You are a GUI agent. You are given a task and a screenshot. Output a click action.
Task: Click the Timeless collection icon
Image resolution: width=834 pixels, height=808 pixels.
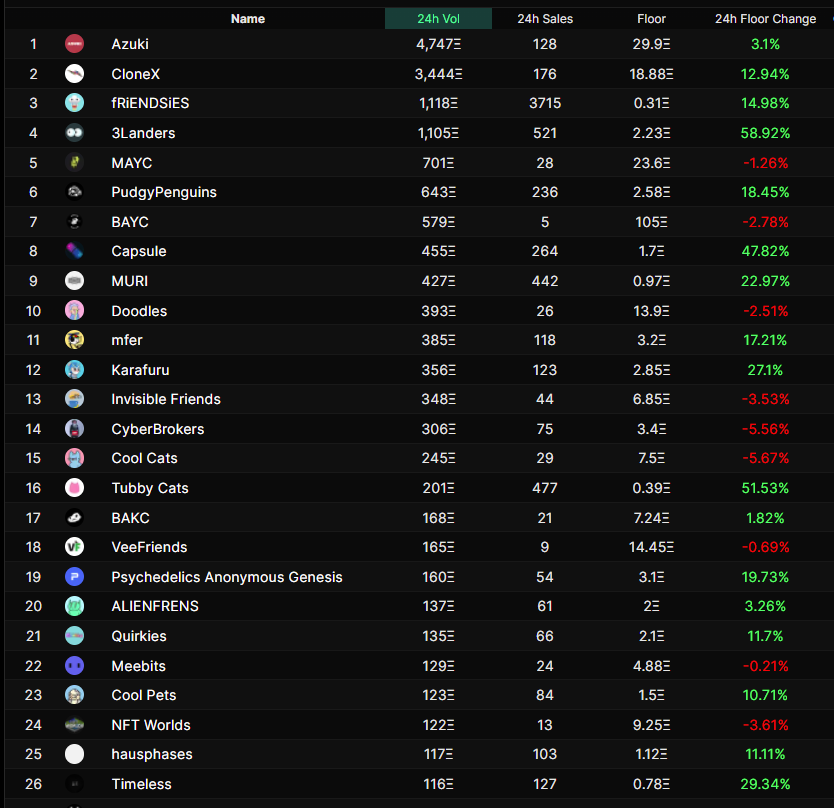point(74,783)
